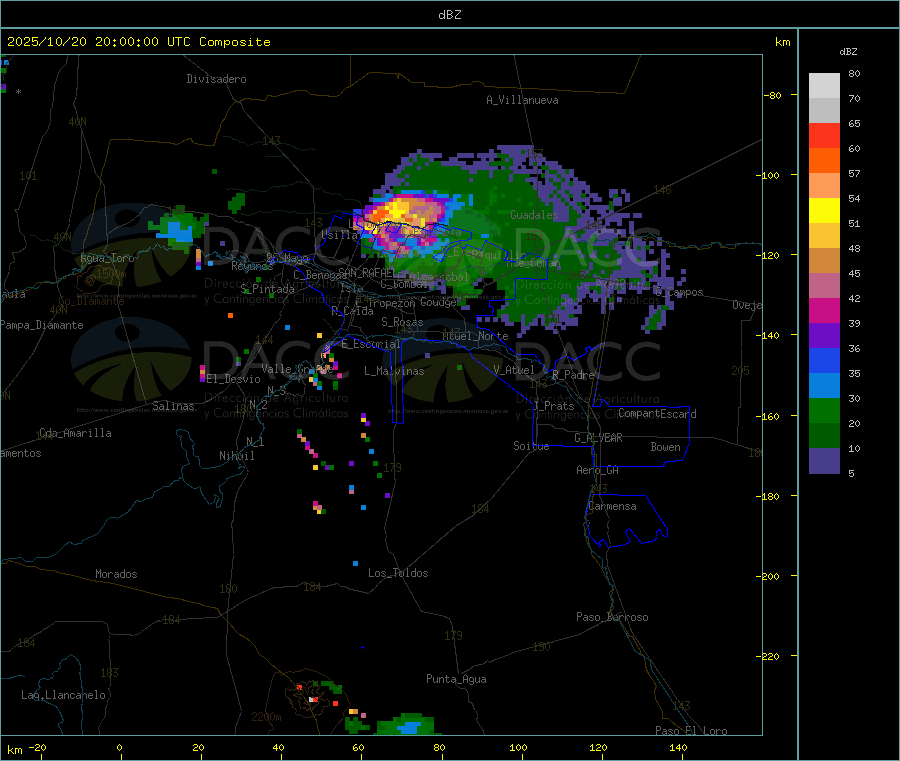
Task: Click the Co_Diamante location label
Action: click(91, 301)
